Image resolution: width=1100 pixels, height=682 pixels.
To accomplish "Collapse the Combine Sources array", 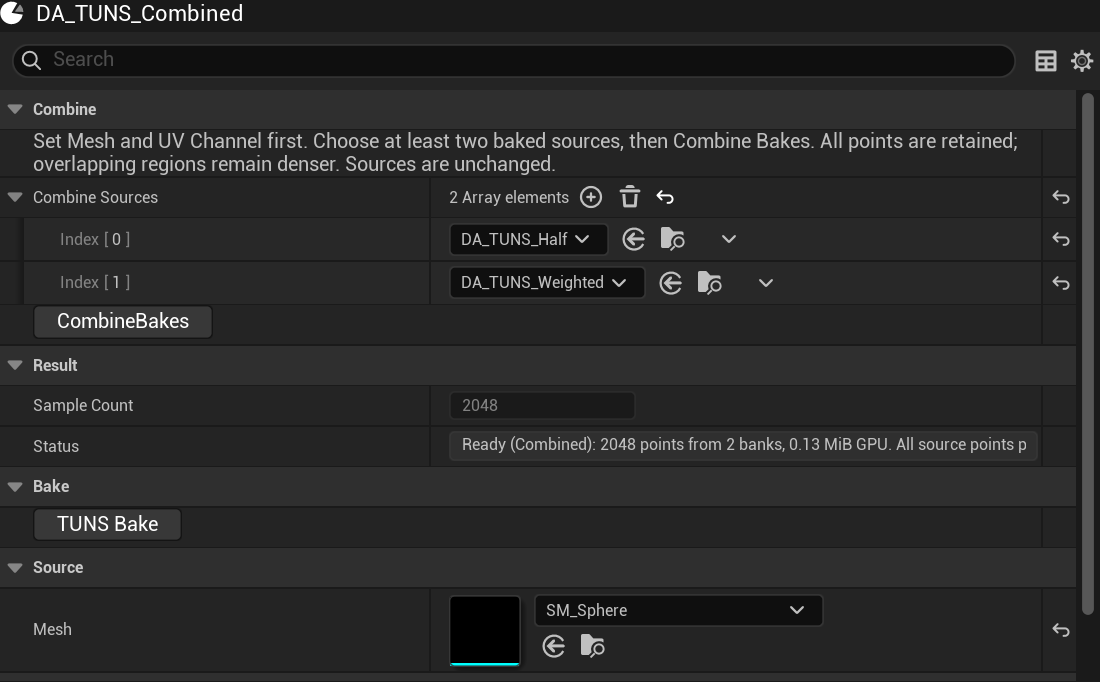I will [15, 197].
